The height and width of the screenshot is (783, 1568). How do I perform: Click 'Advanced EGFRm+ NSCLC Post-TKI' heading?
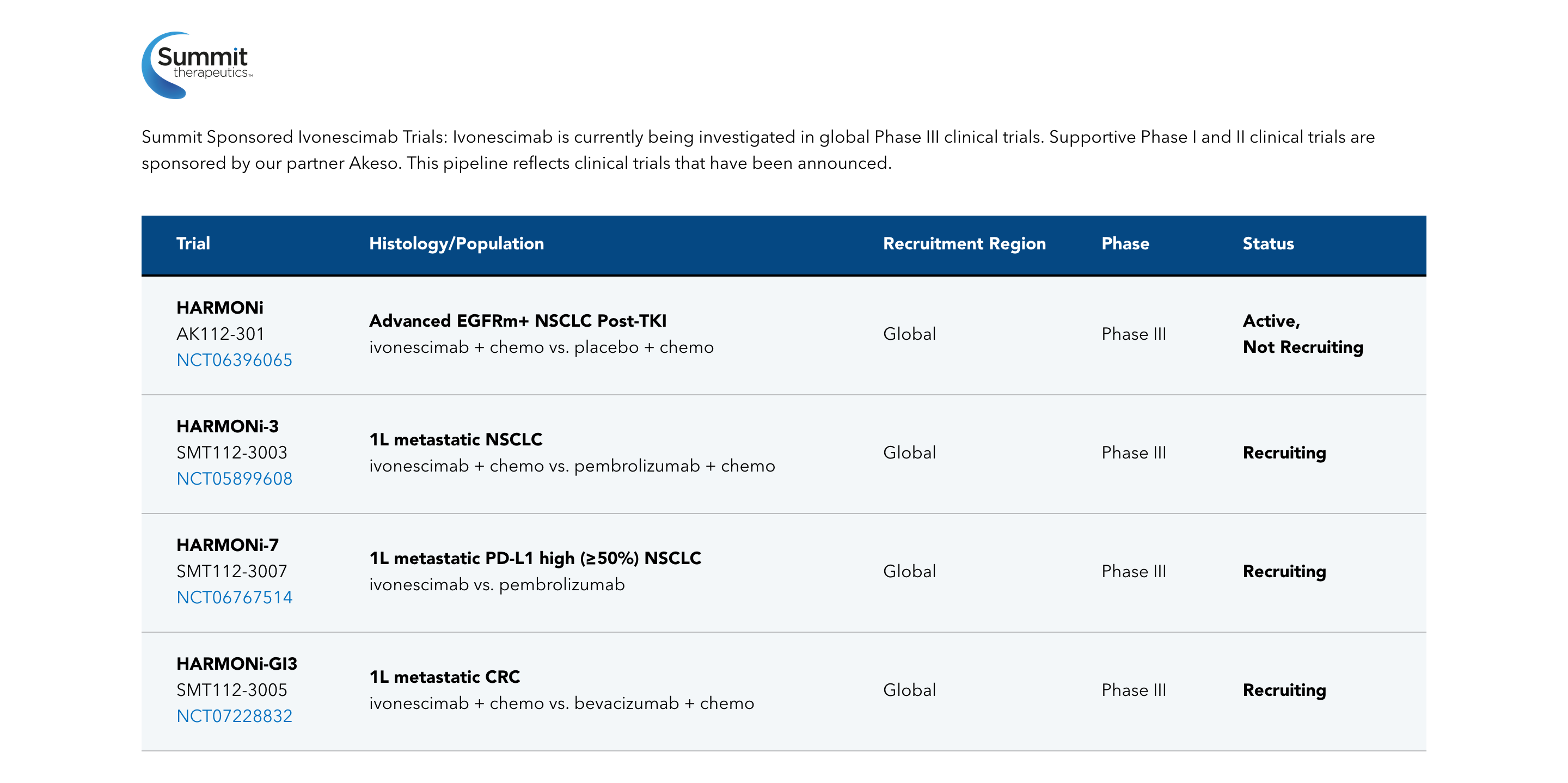click(517, 321)
